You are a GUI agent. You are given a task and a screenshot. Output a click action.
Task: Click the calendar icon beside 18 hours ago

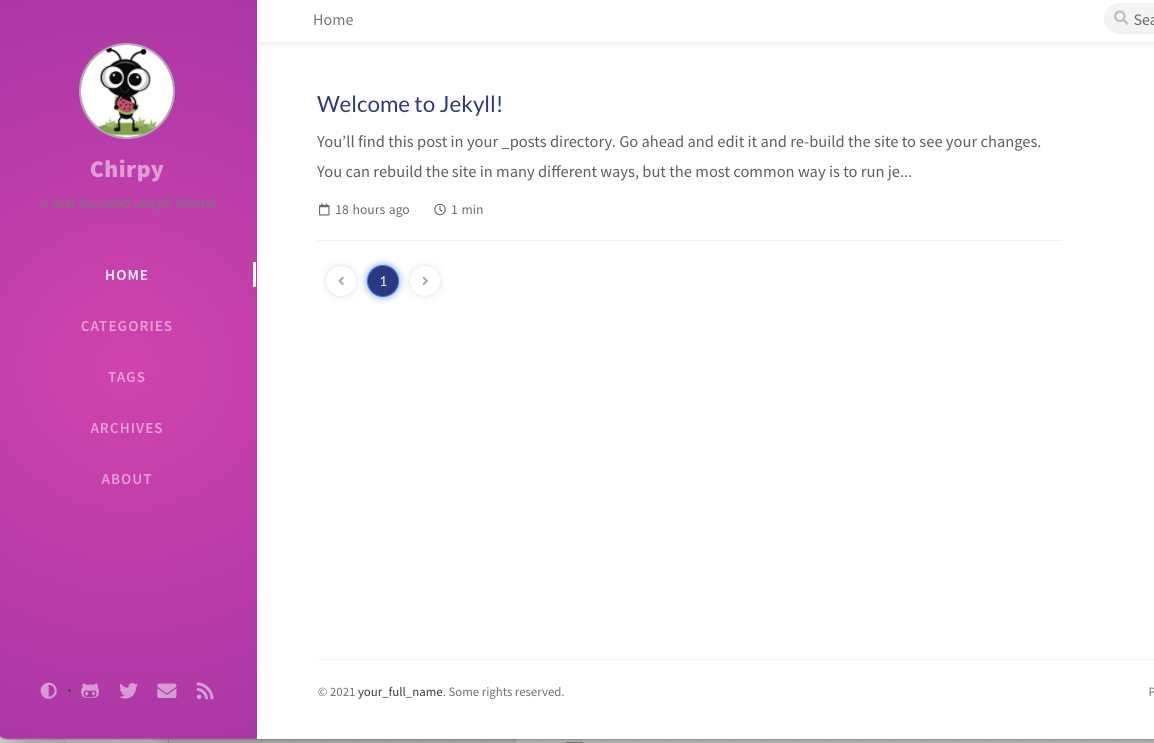pos(324,210)
